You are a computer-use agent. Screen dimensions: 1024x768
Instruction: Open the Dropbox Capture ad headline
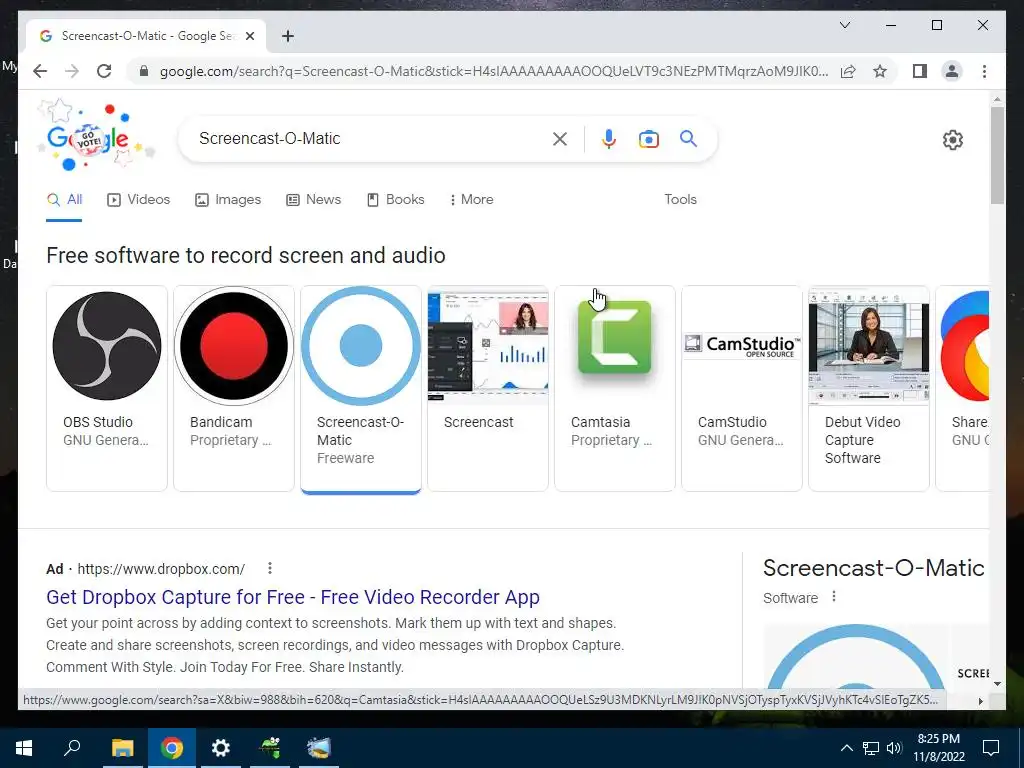click(x=293, y=597)
